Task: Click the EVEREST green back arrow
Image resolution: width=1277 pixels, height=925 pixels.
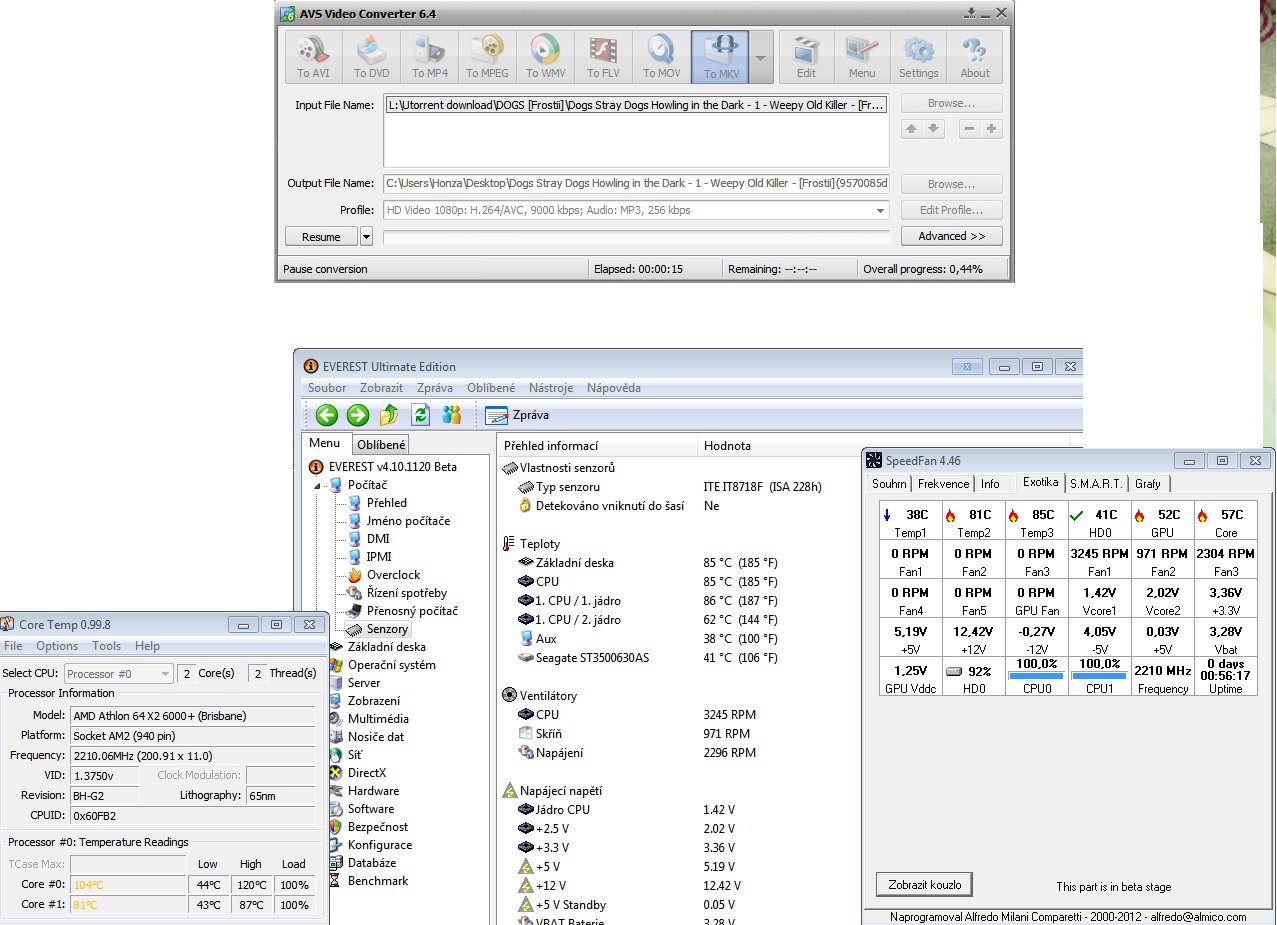Action: coord(326,415)
